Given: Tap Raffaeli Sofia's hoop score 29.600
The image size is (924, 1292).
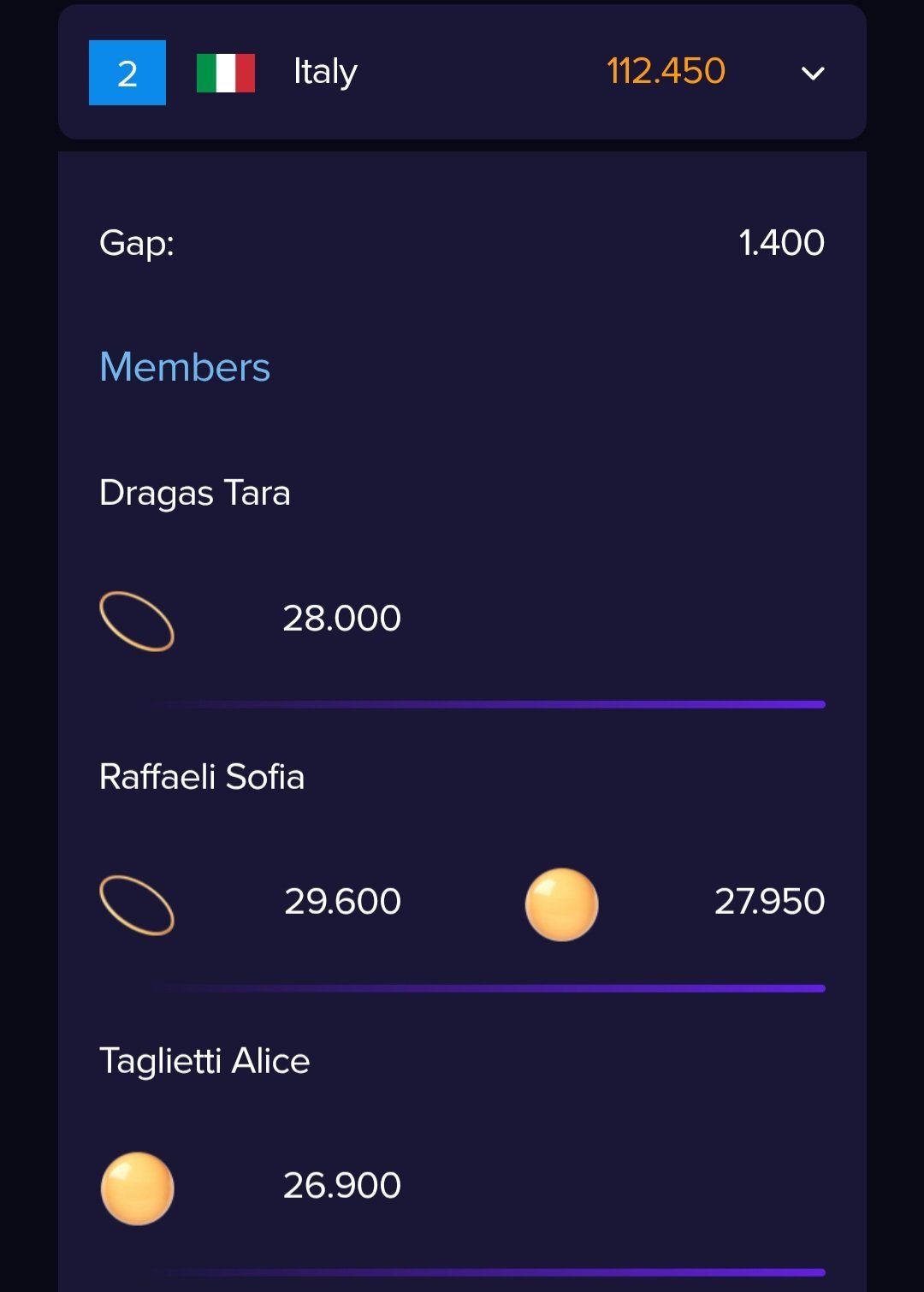Looking at the screenshot, I should [x=342, y=902].
